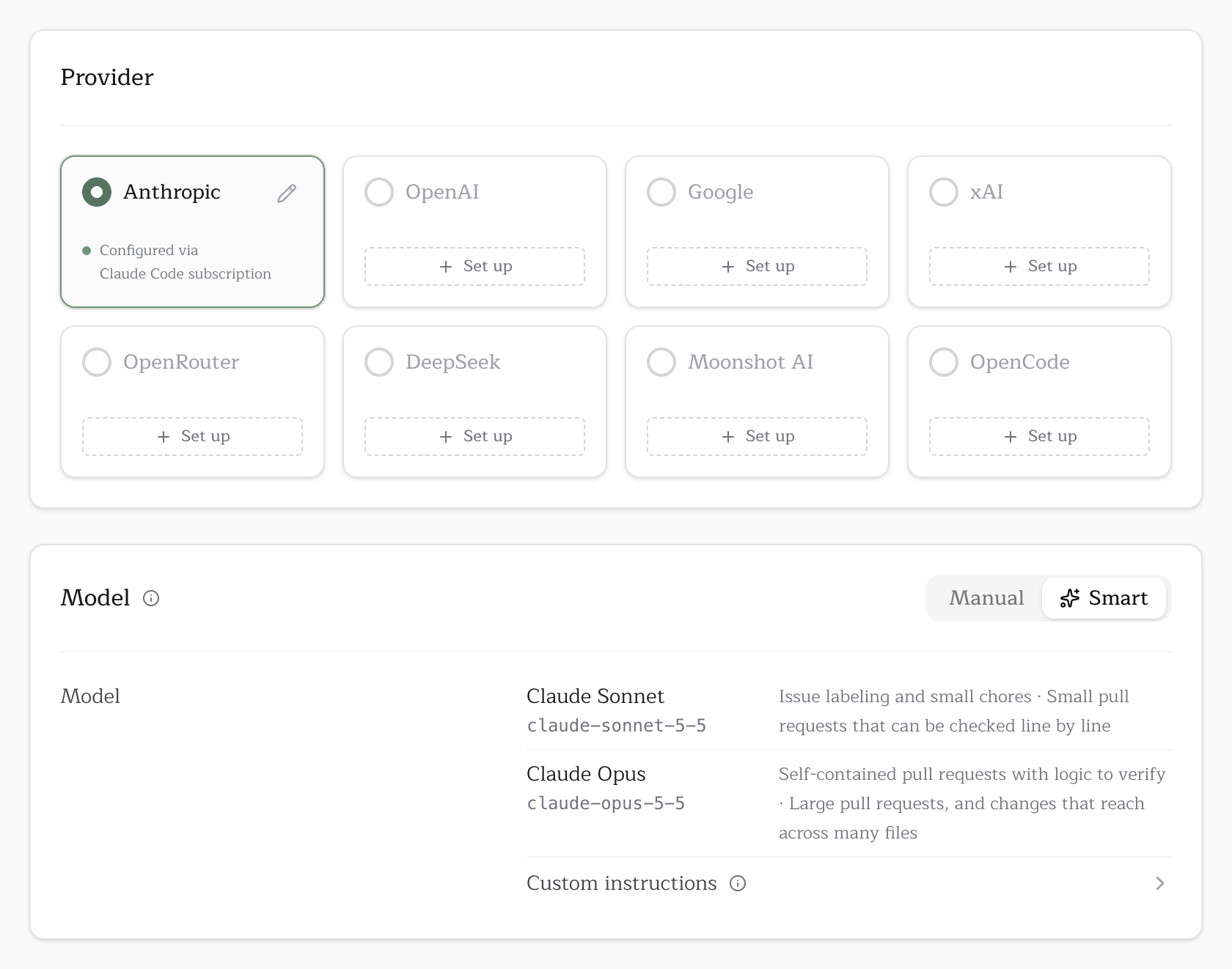This screenshot has height=969, width=1232.
Task: Choose the DeepSeek provider radio button
Action: point(379,362)
